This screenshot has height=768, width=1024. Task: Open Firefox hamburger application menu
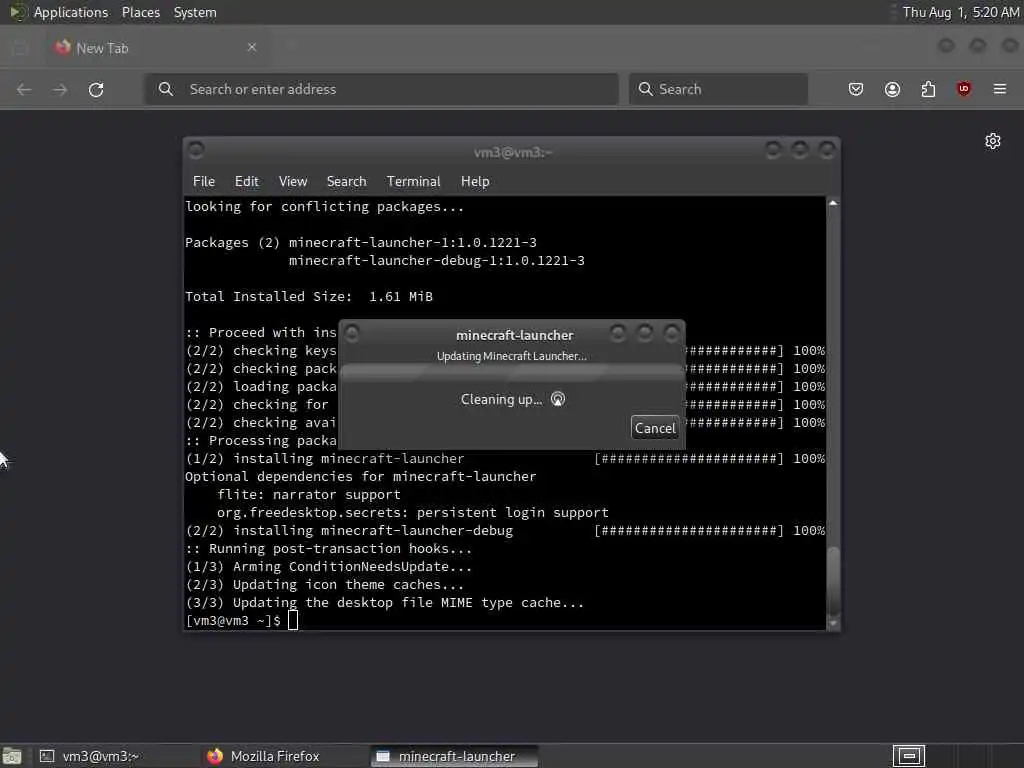pos(1000,89)
